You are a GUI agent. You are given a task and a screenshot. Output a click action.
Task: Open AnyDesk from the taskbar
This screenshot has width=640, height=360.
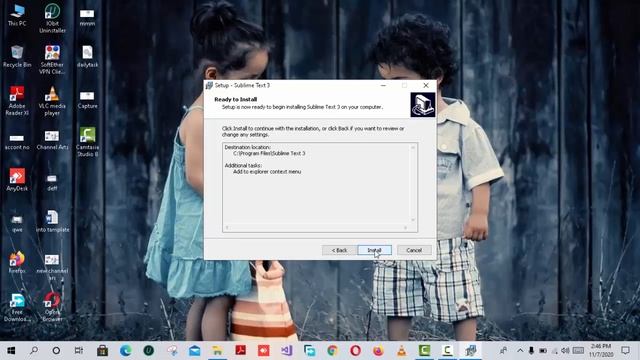tap(263, 350)
